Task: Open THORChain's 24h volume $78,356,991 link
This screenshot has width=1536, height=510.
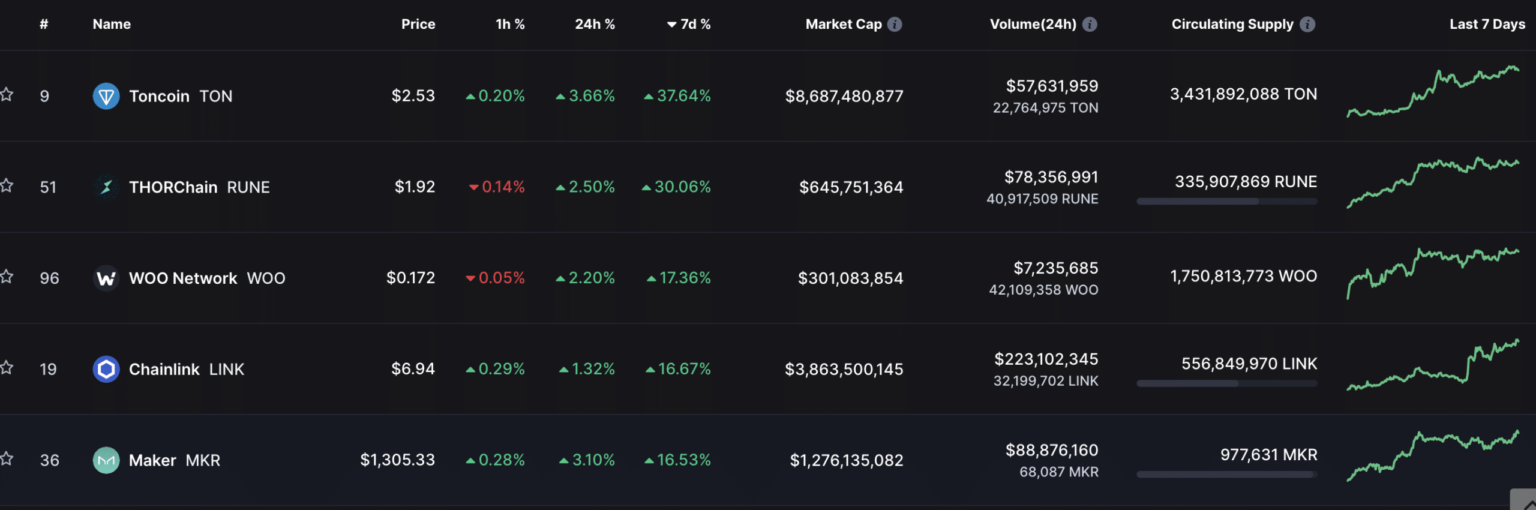Action: click(1051, 177)
